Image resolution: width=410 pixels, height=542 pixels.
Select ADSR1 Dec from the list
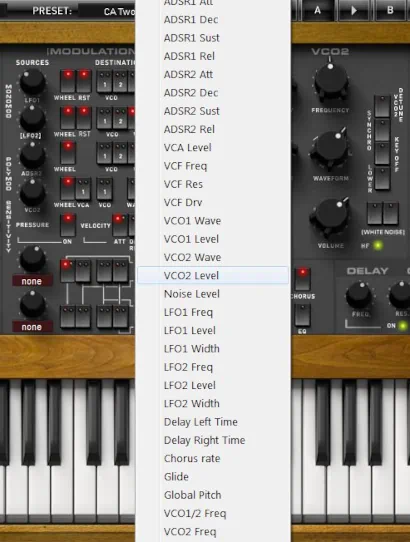[213, 20]
